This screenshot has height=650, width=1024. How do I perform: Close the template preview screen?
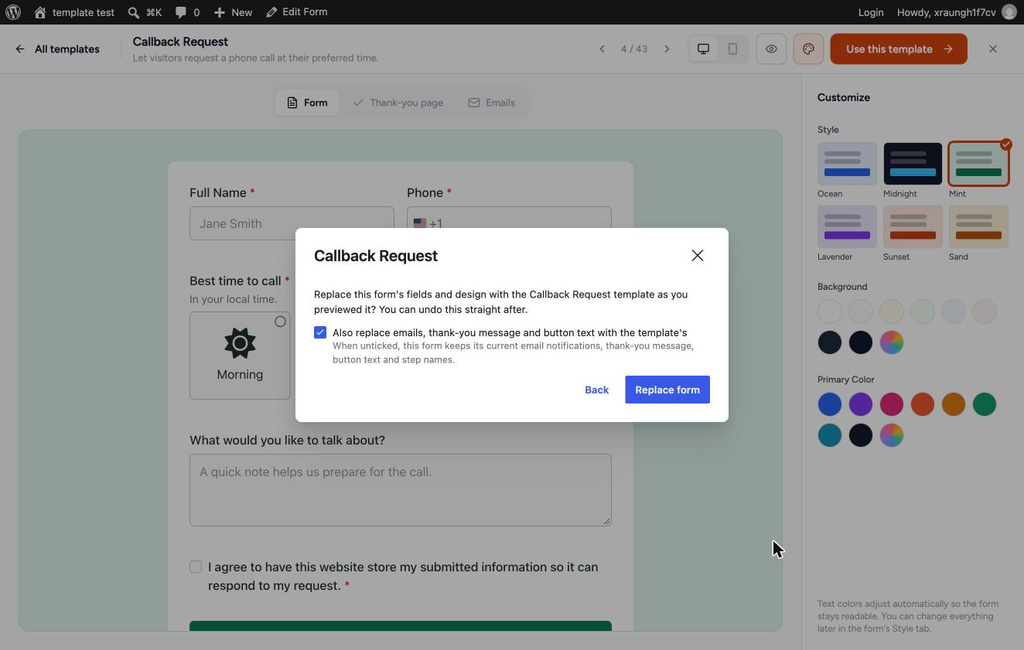point(993,49)
